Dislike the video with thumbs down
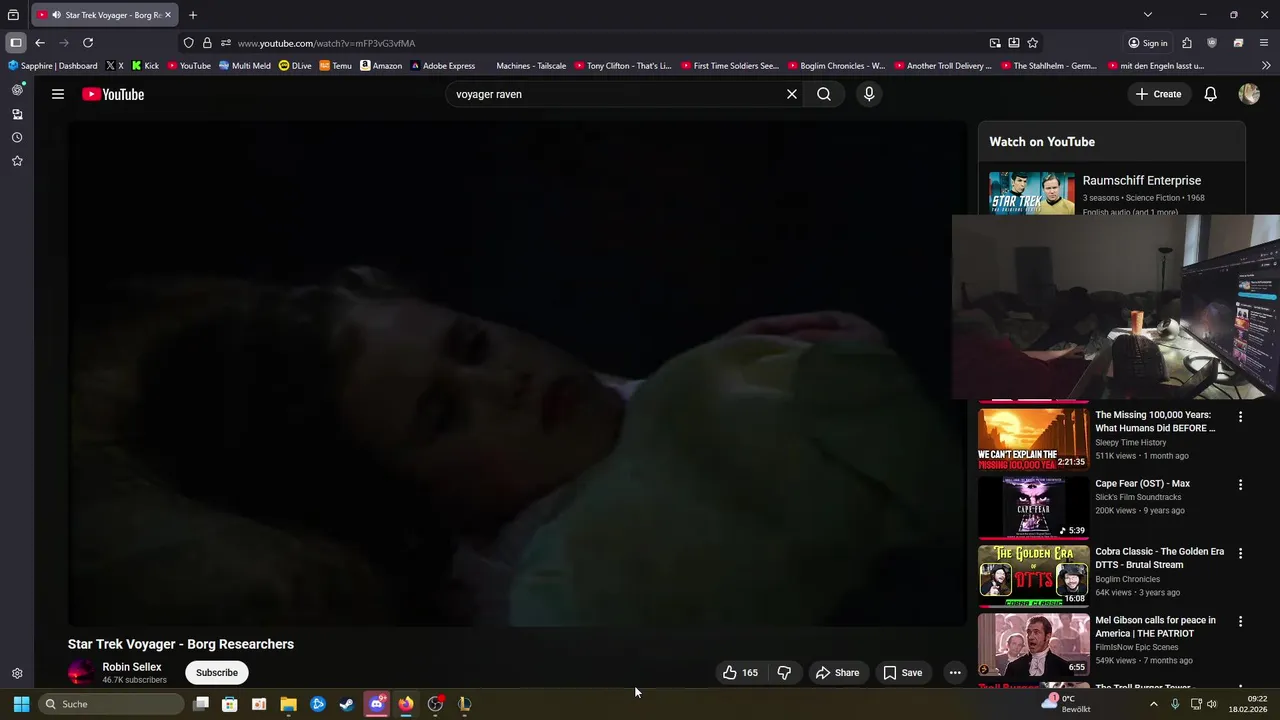This screenshot has height=720, width=1280. [784, 673]
